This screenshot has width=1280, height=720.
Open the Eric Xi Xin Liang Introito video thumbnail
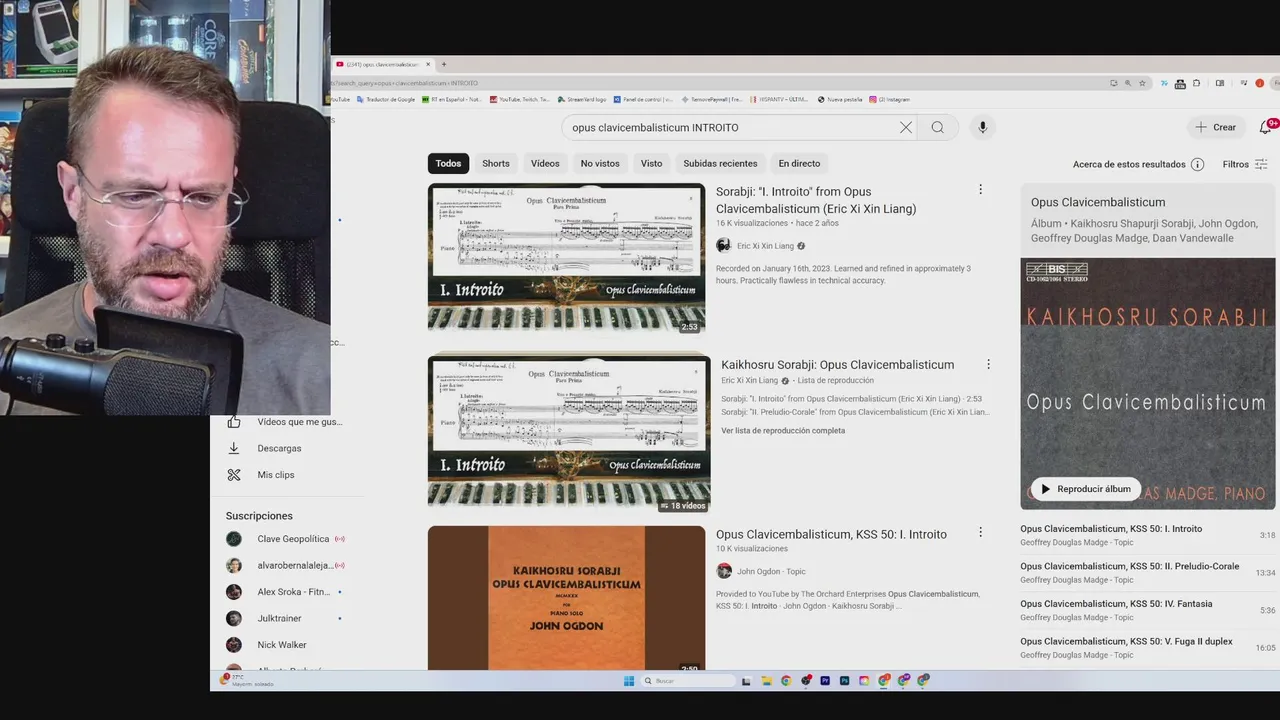click(566, 258)
